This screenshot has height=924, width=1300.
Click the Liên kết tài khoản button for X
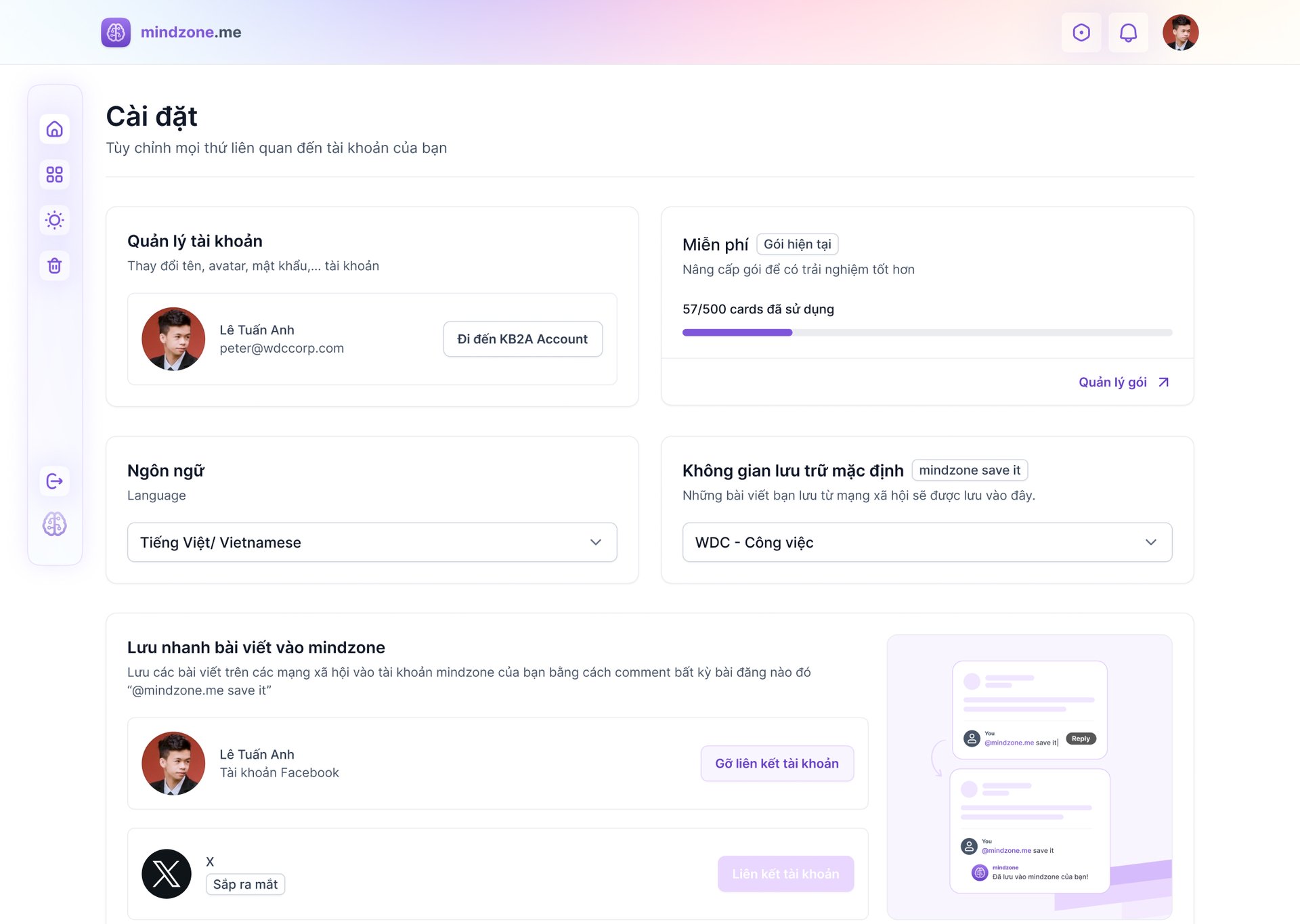click(785, 874)
